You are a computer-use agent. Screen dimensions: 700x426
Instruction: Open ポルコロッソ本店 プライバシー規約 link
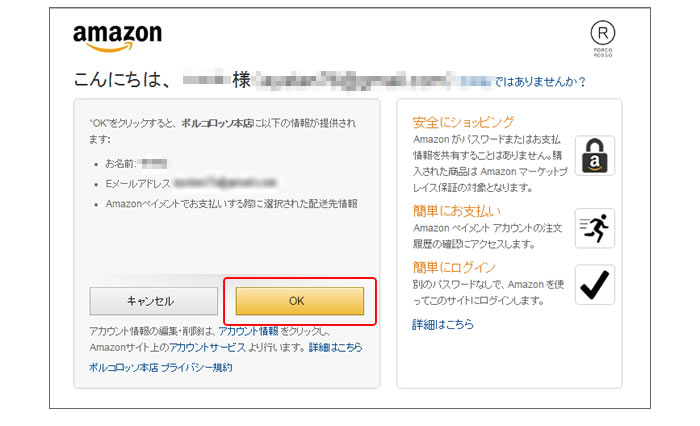click(x=160, y=368)
